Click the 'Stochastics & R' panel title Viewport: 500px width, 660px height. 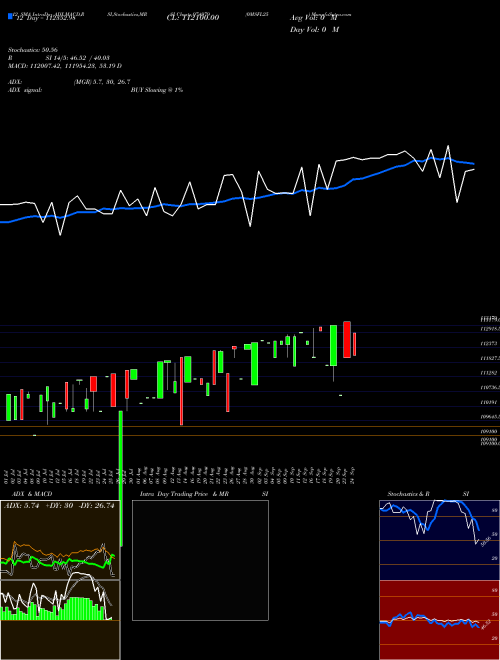click(x=408, y=494)
